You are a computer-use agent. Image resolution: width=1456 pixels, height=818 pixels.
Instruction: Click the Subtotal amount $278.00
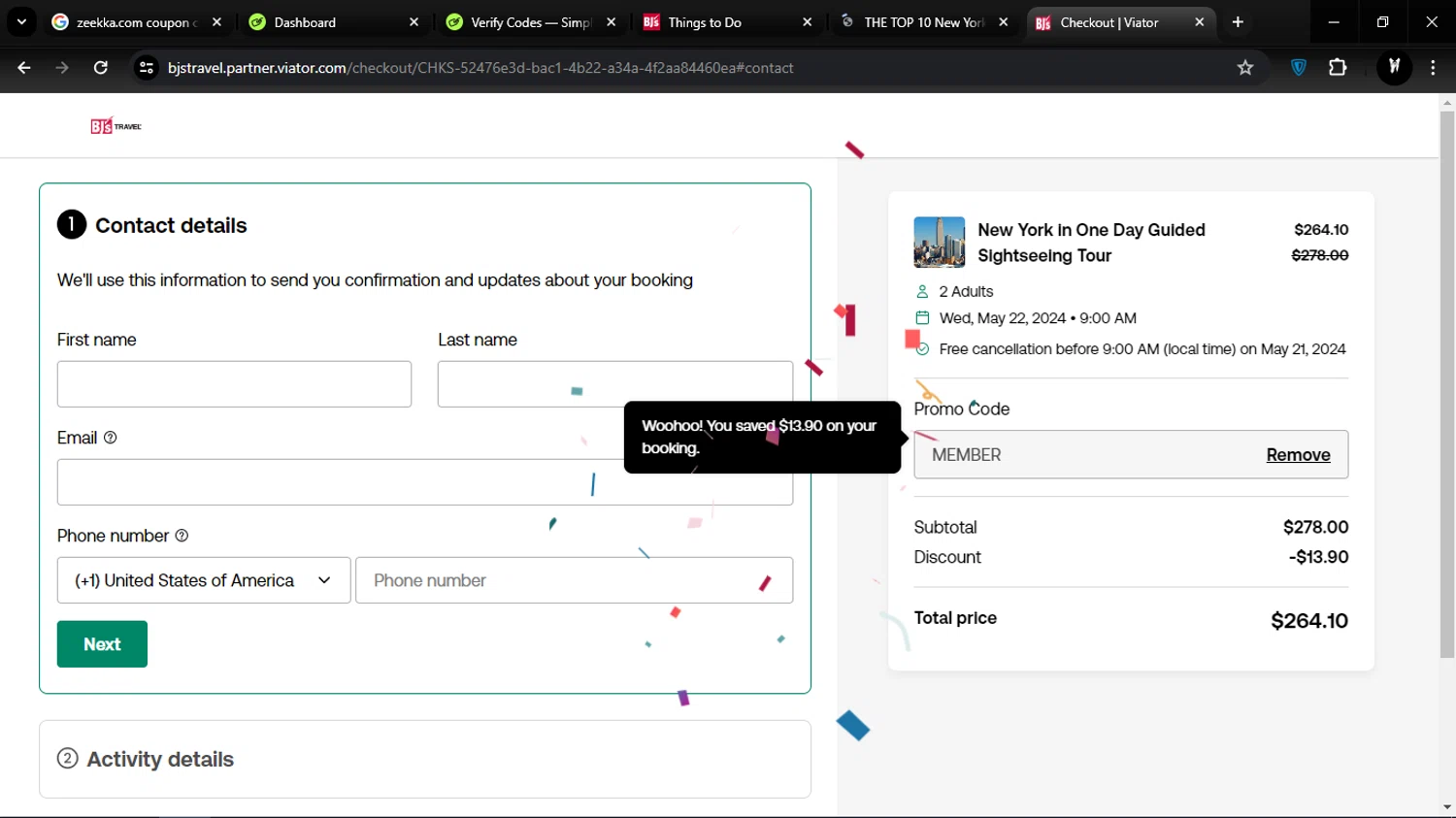(x=1315, y=527)
